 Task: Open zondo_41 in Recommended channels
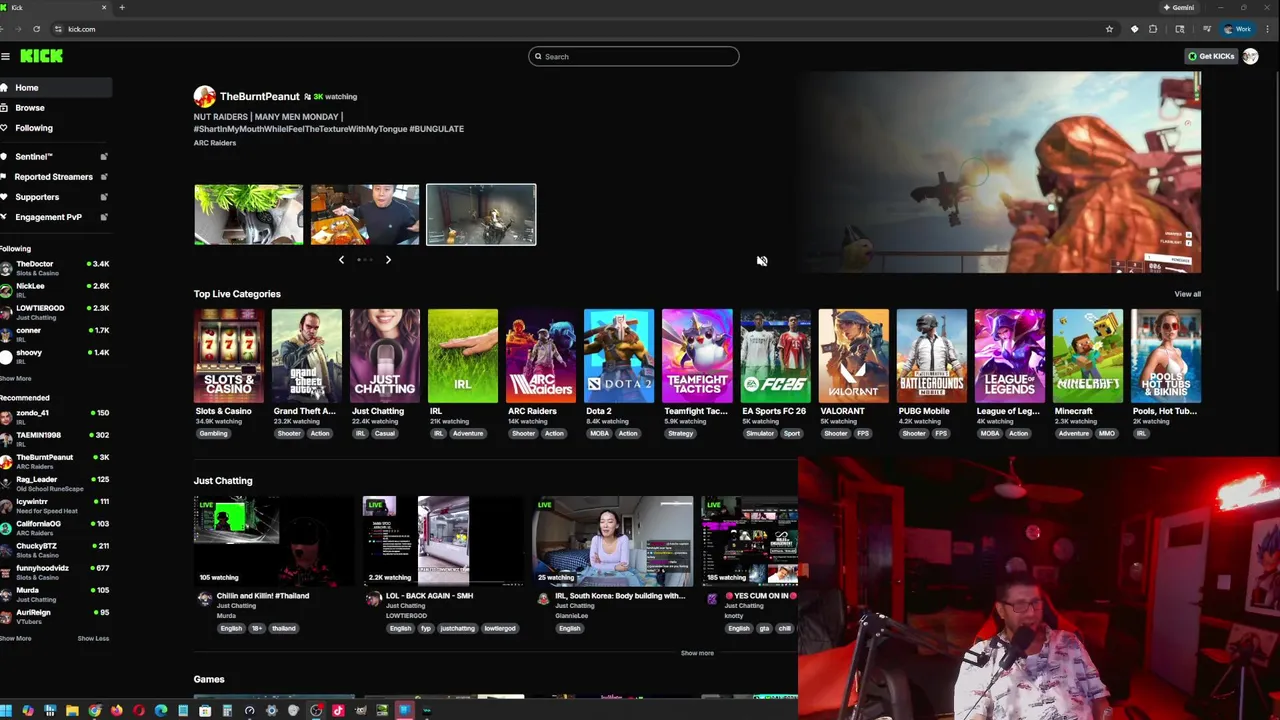(x=55, y=417)
